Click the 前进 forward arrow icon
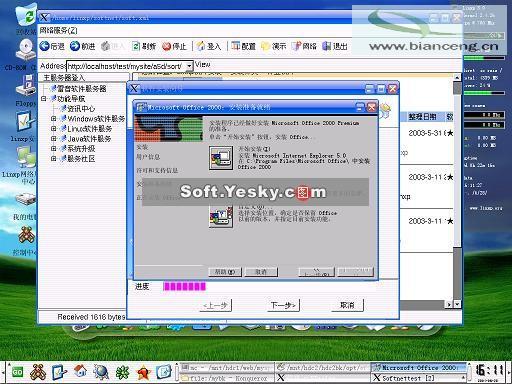Viewport: 512px width, 384px height. [75, 46]
